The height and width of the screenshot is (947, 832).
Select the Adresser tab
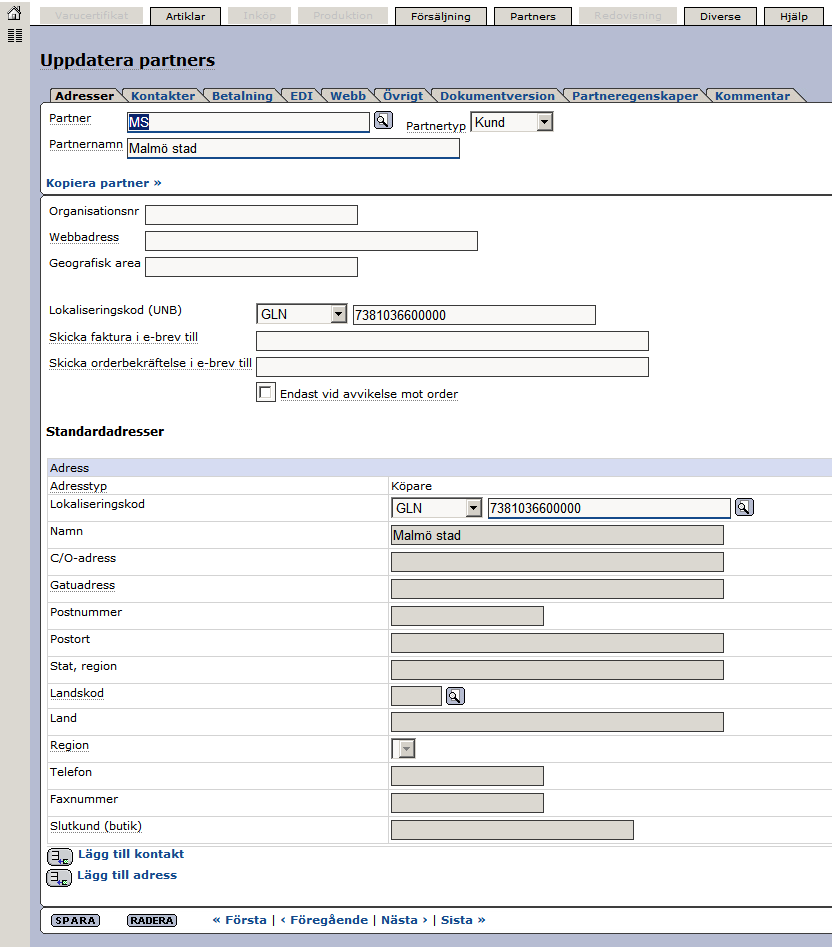[85, 95]
